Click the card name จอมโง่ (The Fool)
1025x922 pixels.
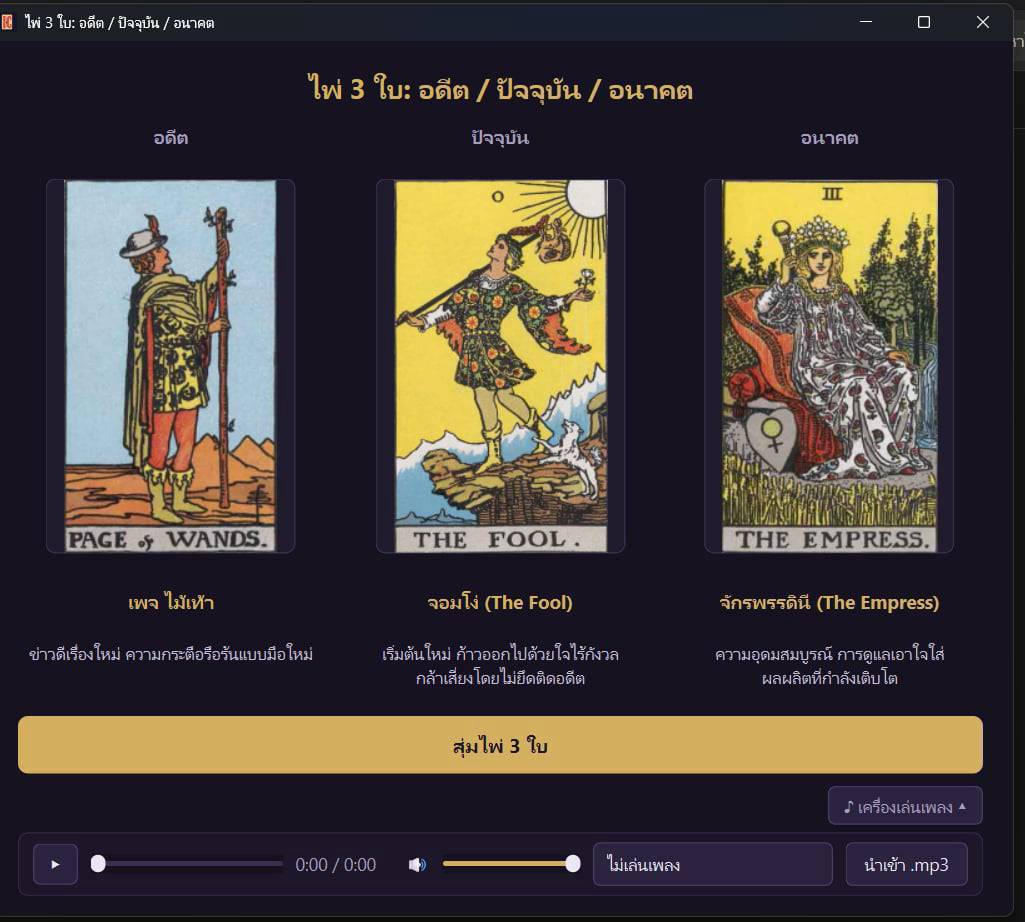pos(500,602)
